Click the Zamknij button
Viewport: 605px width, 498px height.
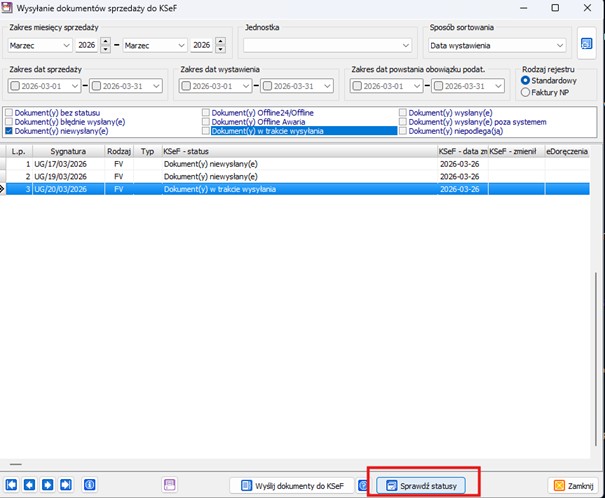click(574, 485)
